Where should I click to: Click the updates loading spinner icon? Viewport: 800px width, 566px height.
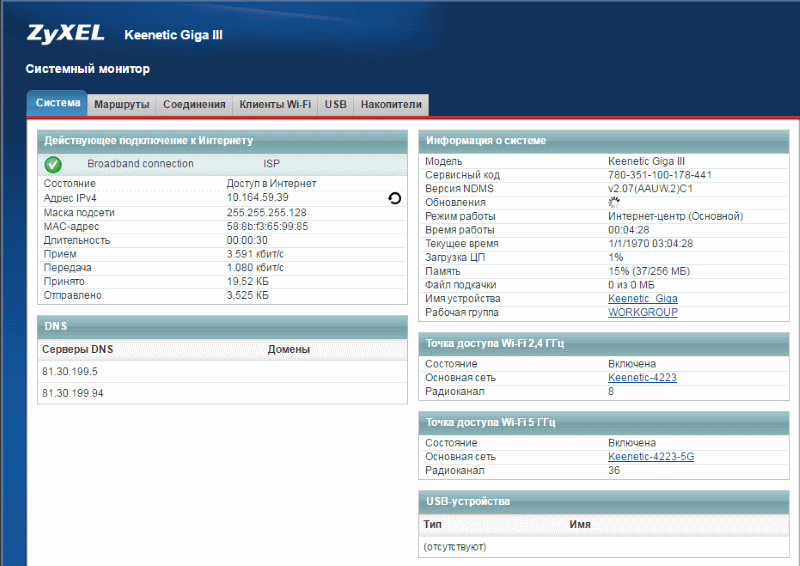click(x=614, y=203)
